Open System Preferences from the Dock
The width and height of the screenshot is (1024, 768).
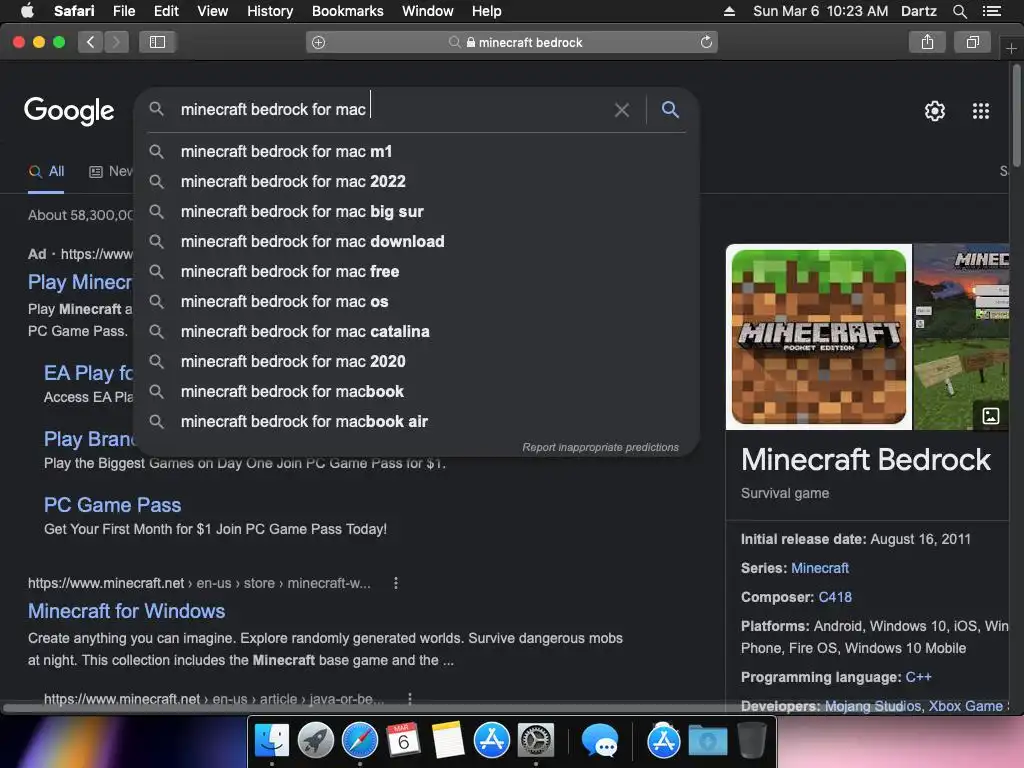pos(536,741)
